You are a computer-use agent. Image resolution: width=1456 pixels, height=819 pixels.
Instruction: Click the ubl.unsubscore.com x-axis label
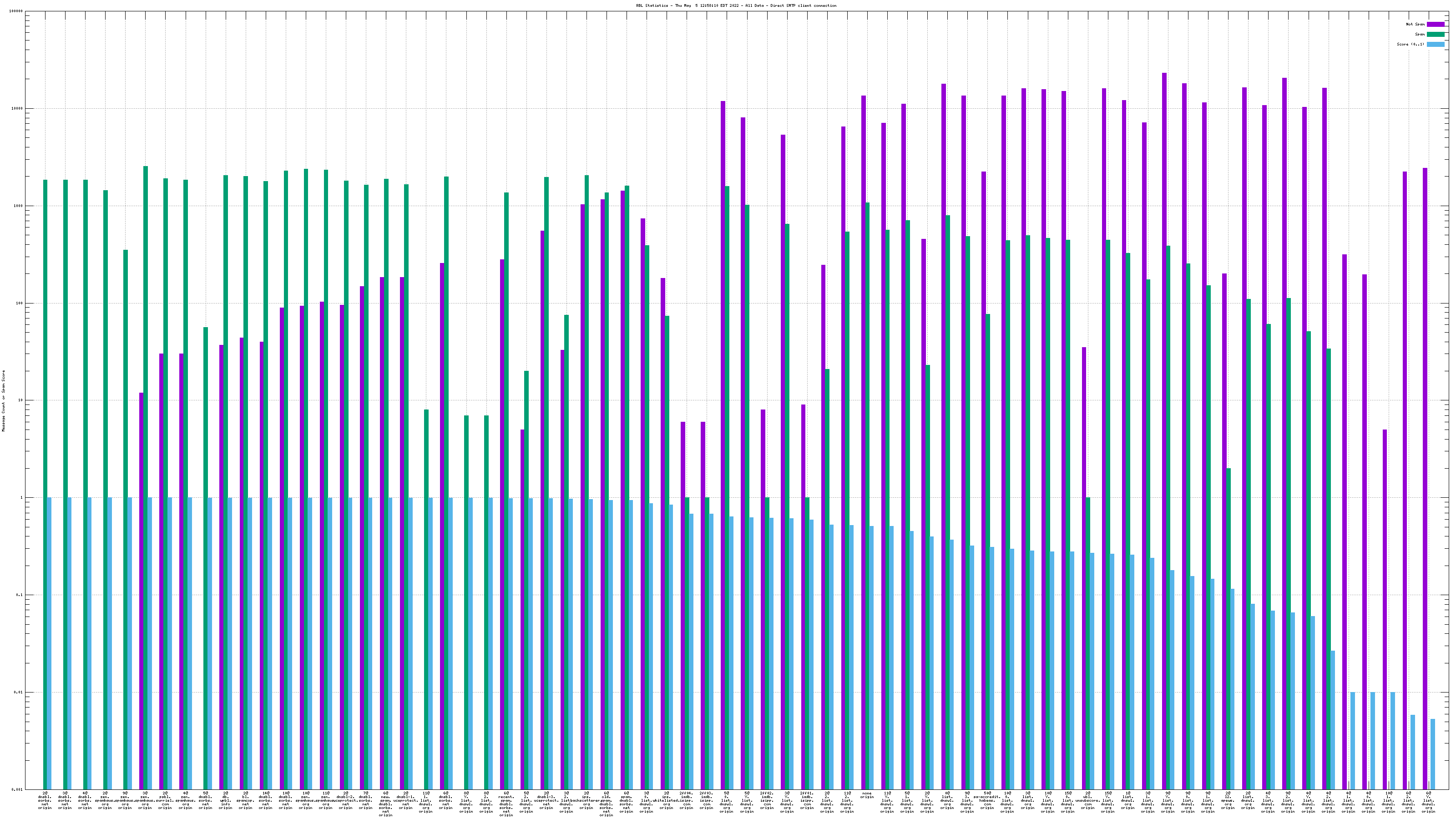pos(1087,801)
